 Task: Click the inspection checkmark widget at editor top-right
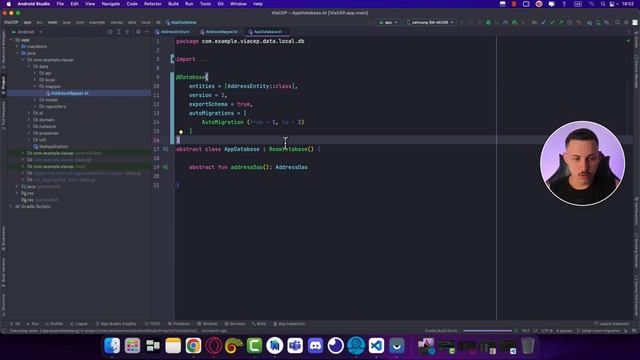(x=629, y=40)
